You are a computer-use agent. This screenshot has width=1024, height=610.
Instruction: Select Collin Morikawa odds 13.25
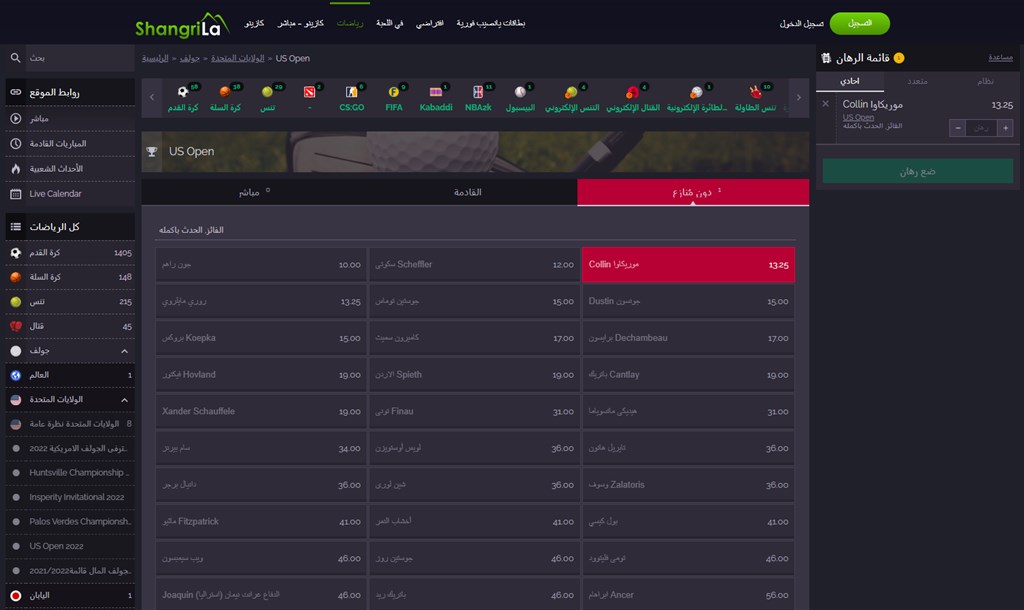[x=688, y=265]
